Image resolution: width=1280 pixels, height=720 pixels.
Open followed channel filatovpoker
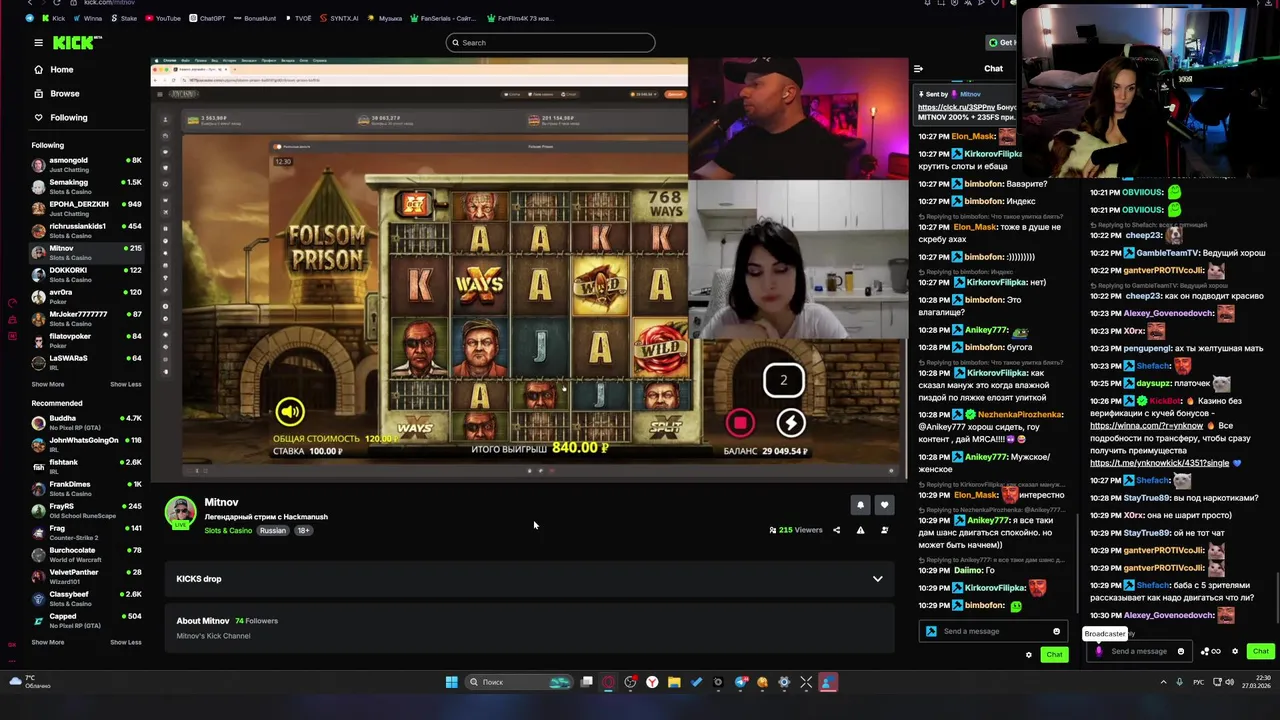click(86, 339)
